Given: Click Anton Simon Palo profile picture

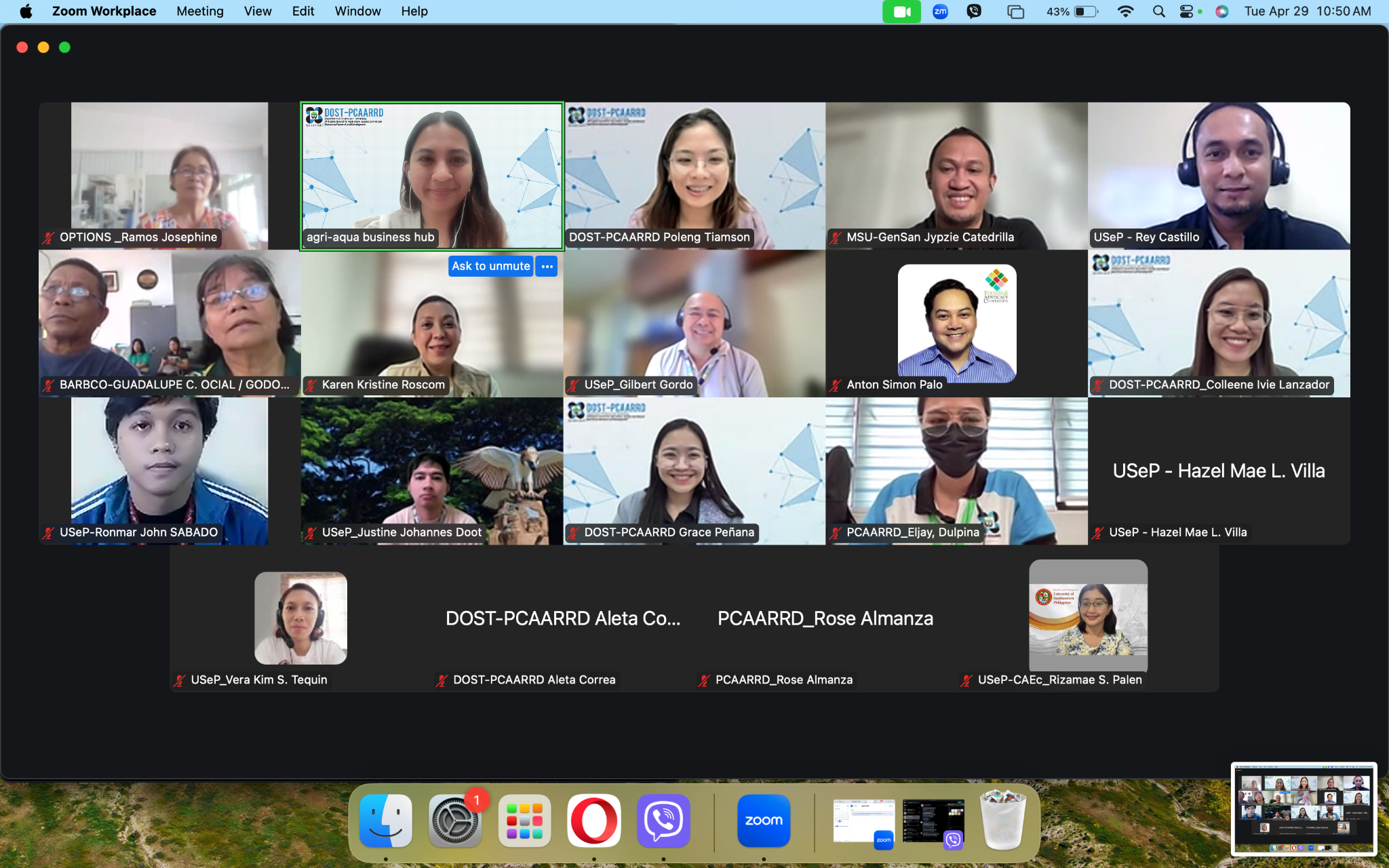Looking at the screenshot, I should click(x=957, y=323).
